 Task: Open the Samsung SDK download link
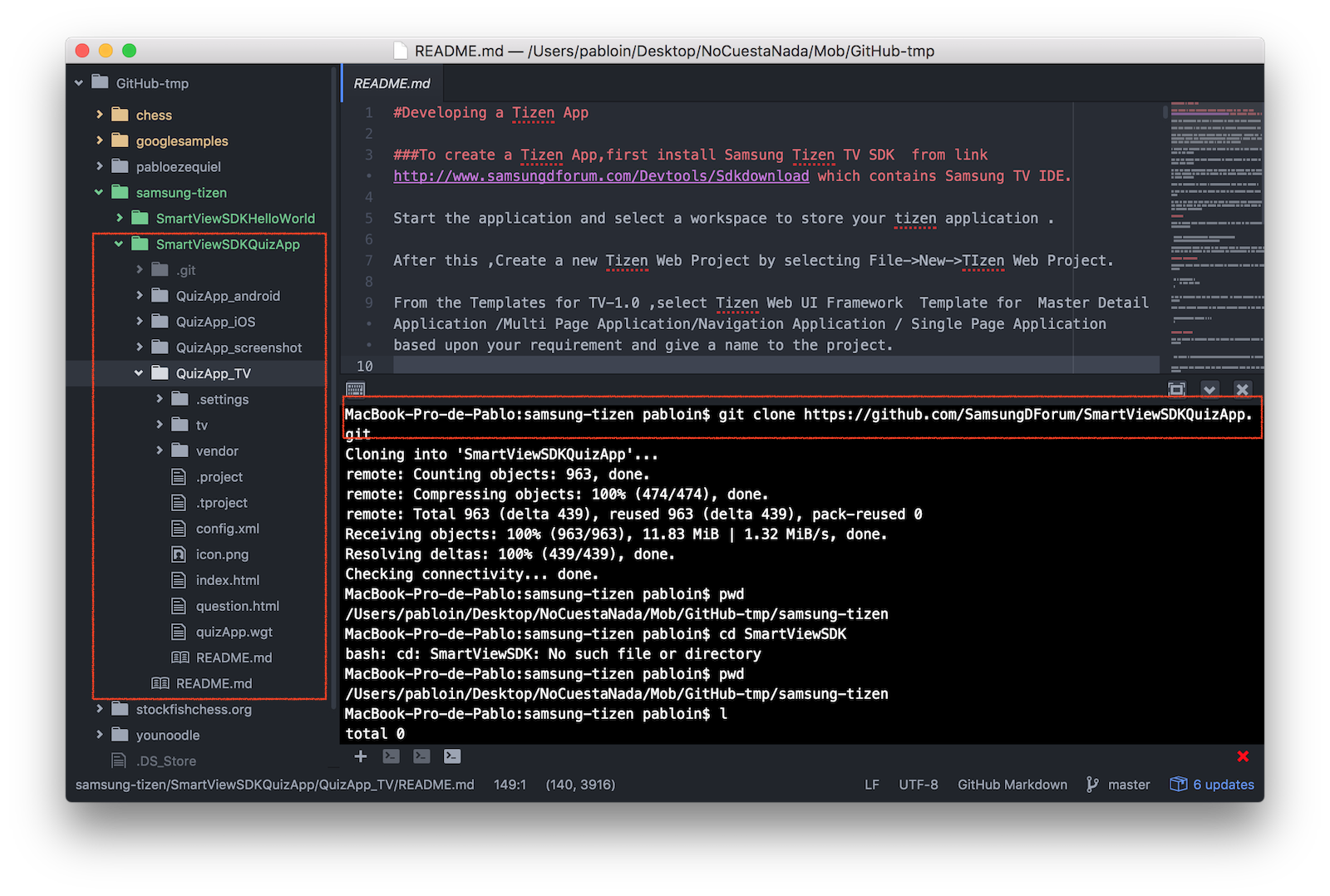tap(600, 175)
